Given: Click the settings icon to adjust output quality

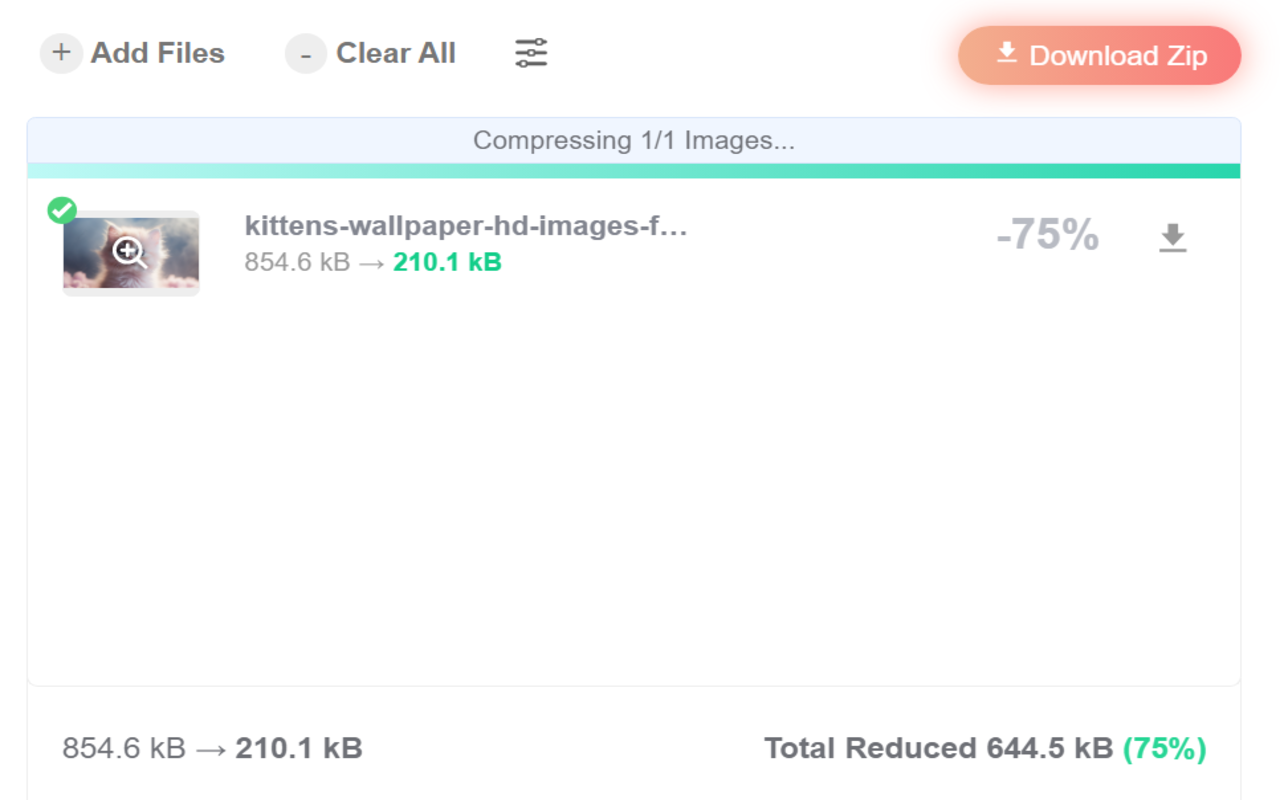Looking at the screenshot, I should coord(530,52).
